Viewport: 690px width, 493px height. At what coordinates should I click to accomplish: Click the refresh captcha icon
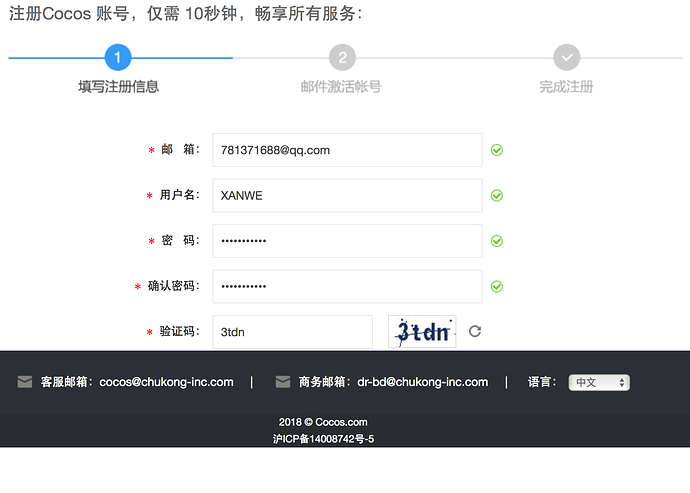475,331
